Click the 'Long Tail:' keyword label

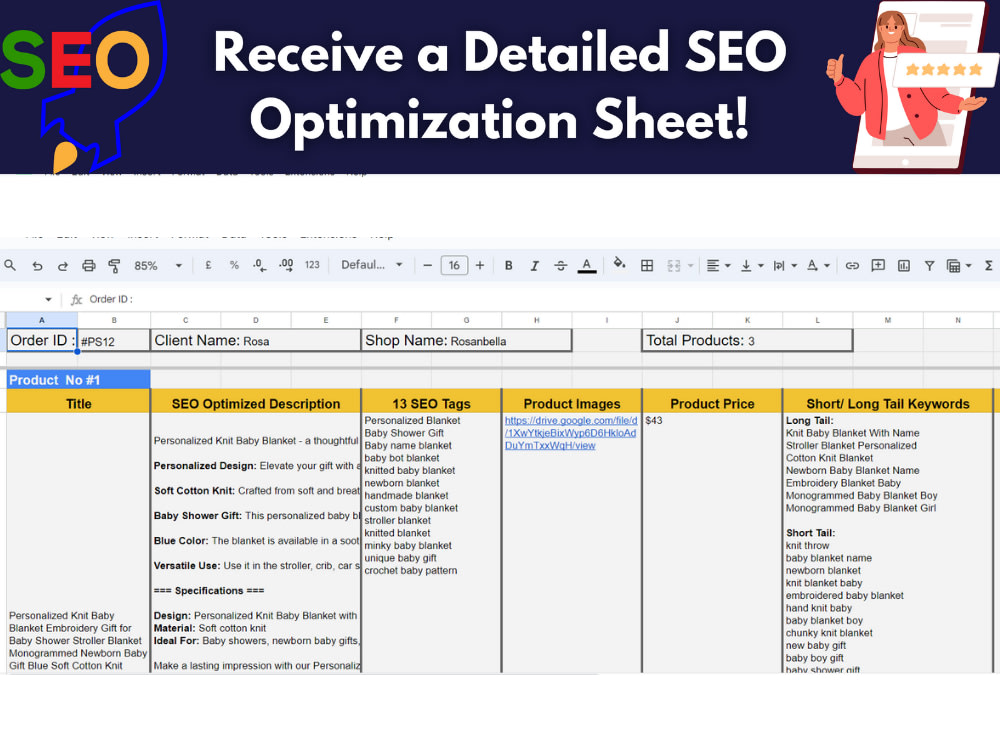(809, 420)
